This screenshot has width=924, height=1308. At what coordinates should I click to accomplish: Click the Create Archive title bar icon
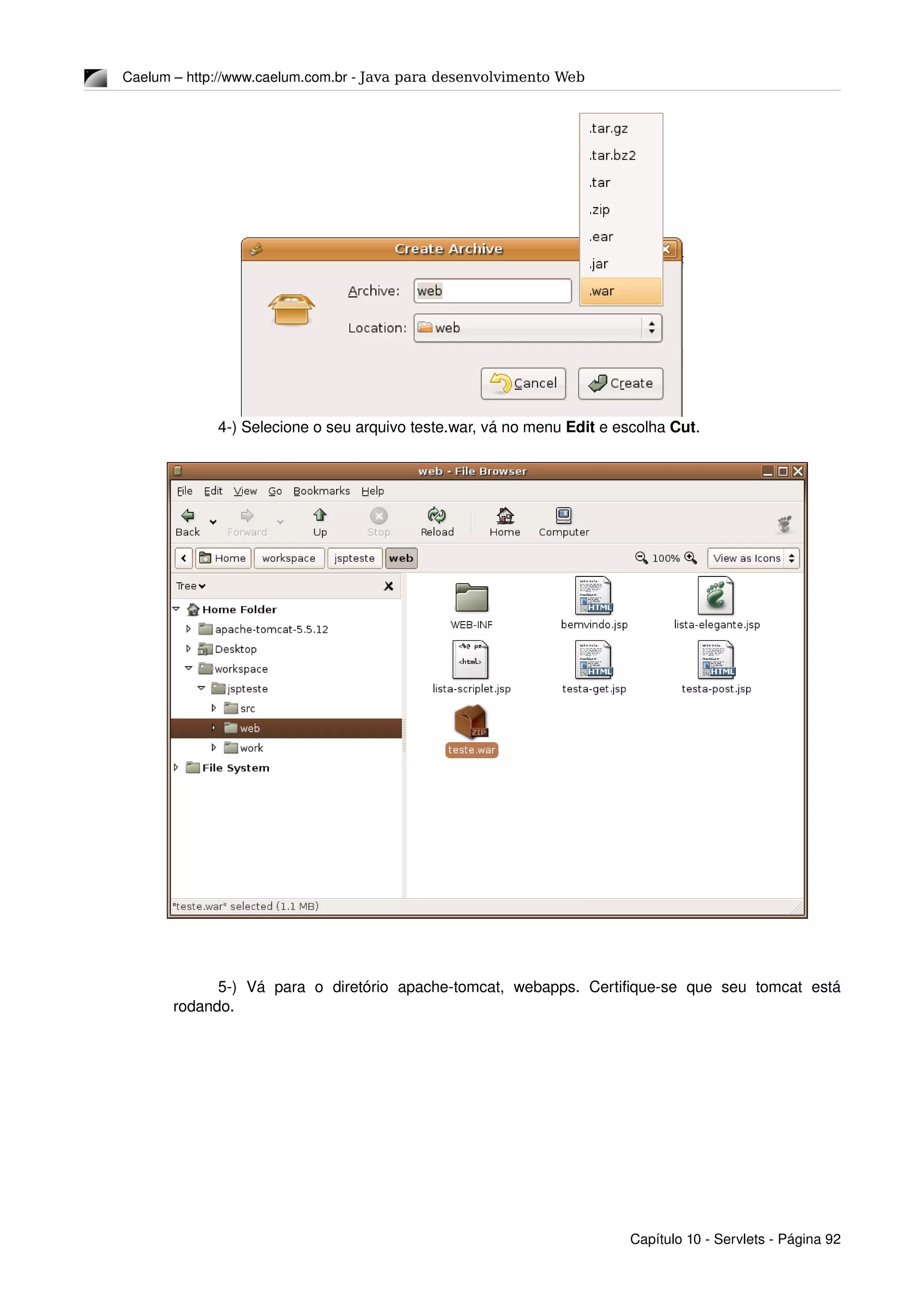(256, 249)
